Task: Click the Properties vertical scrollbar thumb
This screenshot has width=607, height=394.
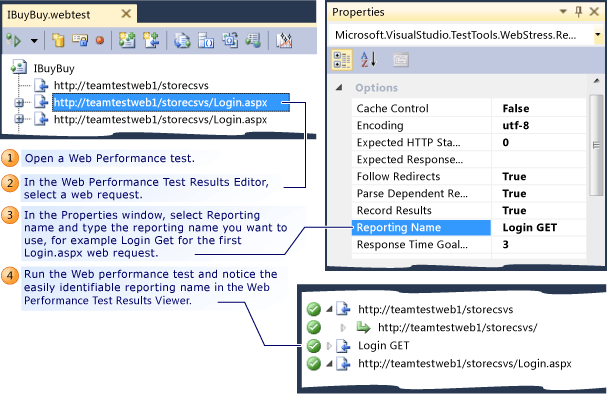Action: point(596,145)
